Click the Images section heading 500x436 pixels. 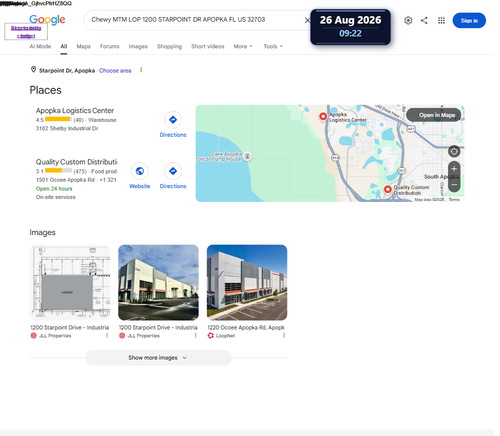coord(42,232)
